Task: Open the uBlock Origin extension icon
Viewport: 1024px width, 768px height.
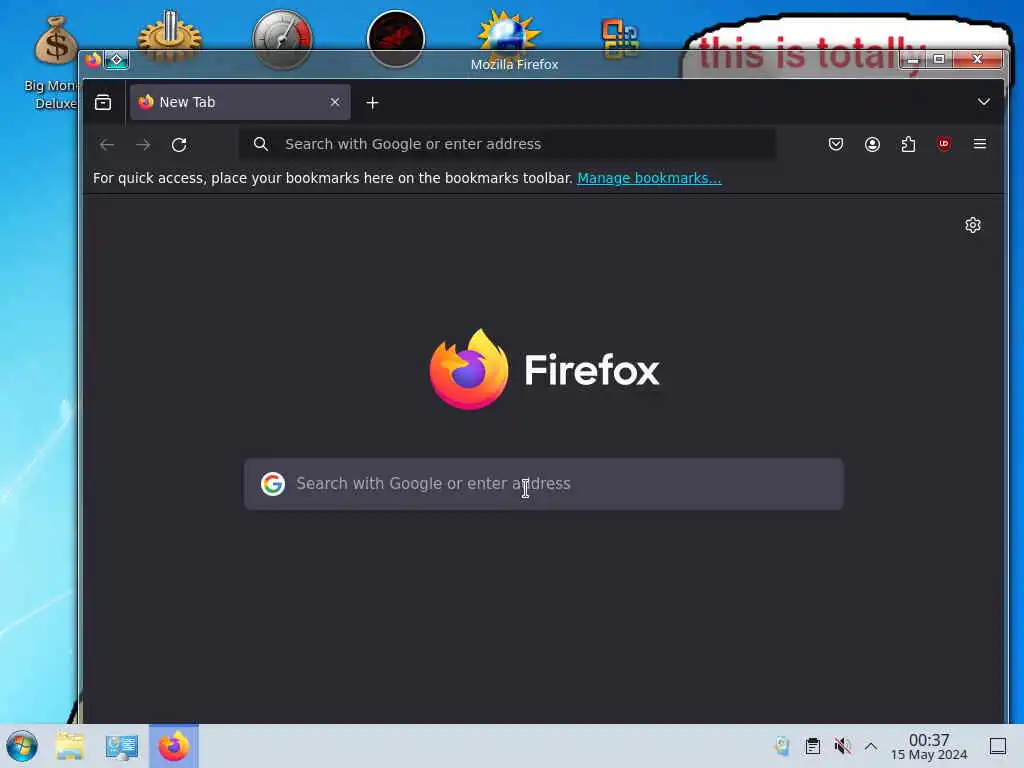Action: pos(944,144)
